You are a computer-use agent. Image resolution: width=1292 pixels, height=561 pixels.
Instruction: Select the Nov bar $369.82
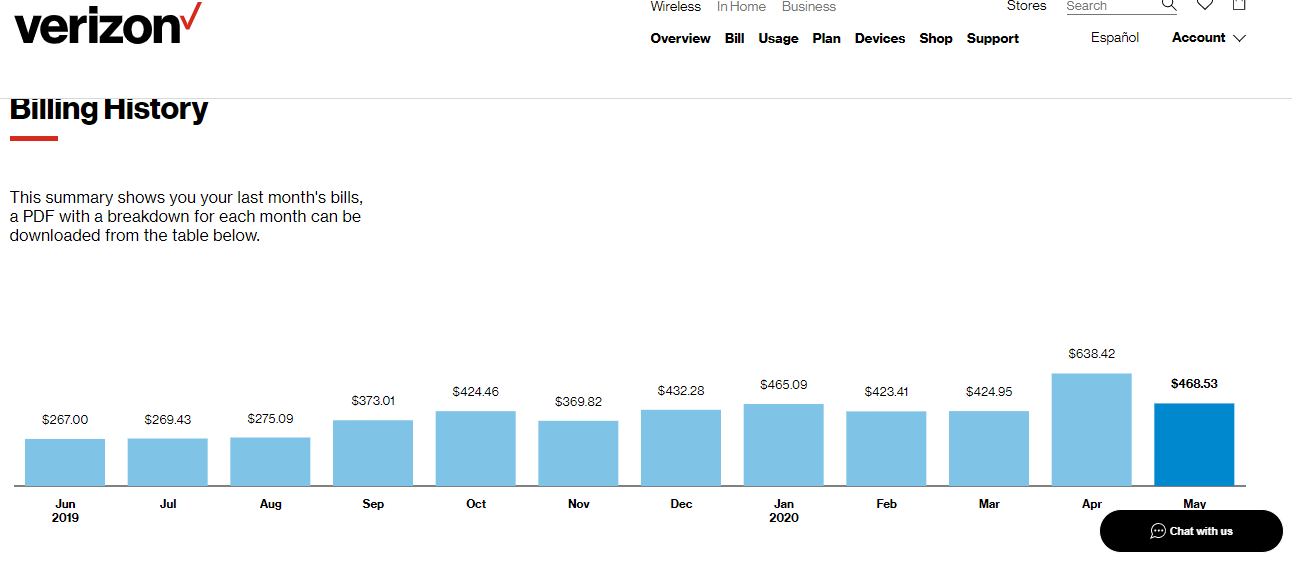578,453
